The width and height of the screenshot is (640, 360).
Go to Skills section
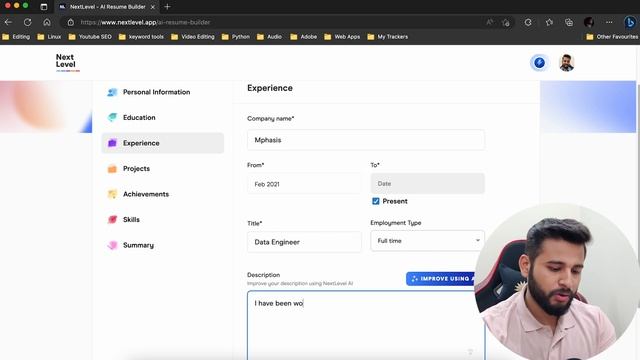162,220
